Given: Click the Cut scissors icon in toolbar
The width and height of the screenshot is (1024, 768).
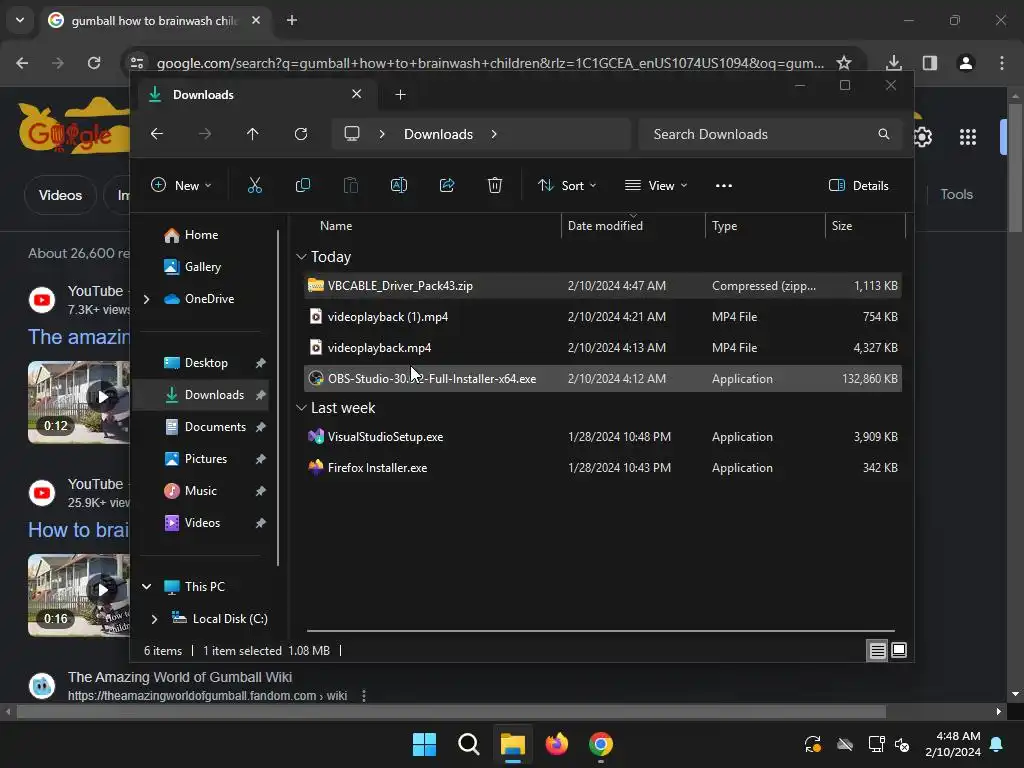Looking at the screenshot, I should (x=255, y=185).
